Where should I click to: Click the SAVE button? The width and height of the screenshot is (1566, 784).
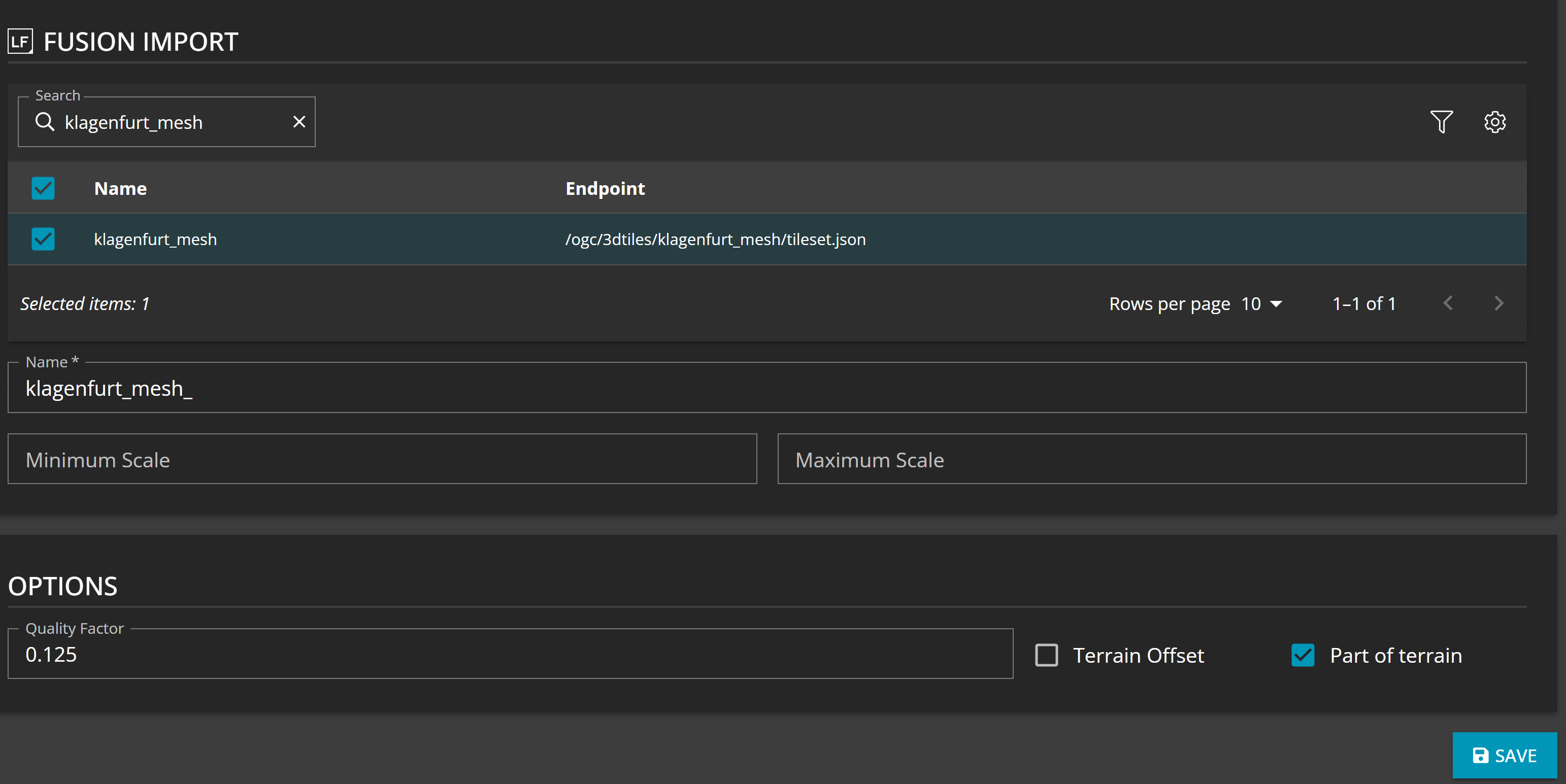click(1504, 756)
